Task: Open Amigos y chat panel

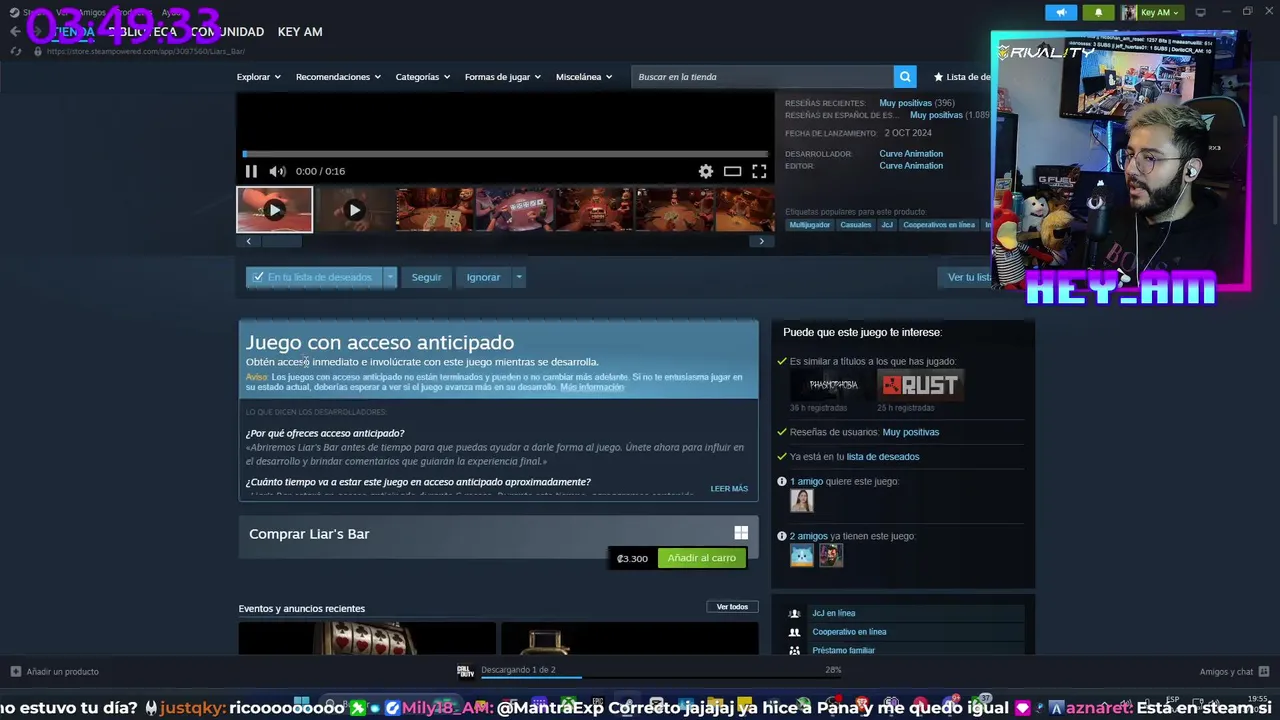Action: (x=1234, y=671)
